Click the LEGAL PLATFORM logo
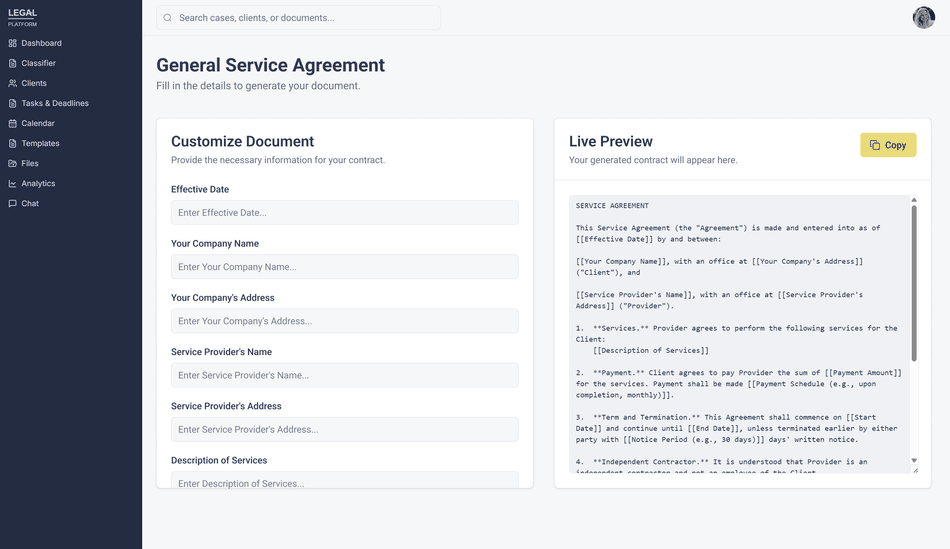This screenshot has width=950, height=549. click(x=23, y=16)
